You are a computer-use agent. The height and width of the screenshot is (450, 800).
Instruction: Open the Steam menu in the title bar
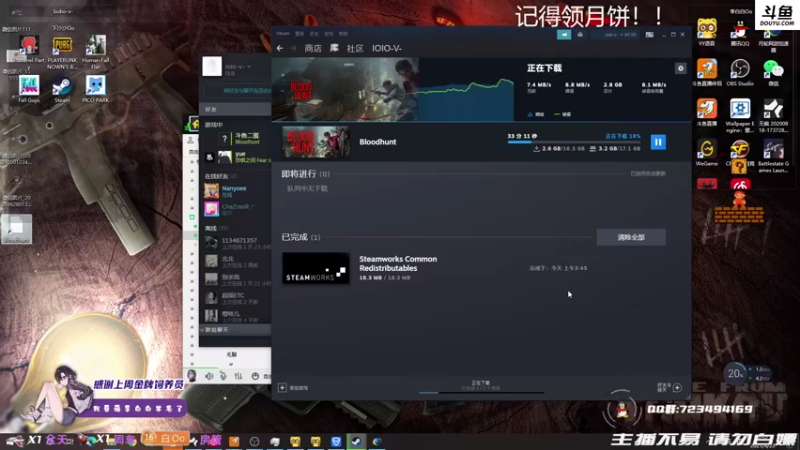[283, 34]
